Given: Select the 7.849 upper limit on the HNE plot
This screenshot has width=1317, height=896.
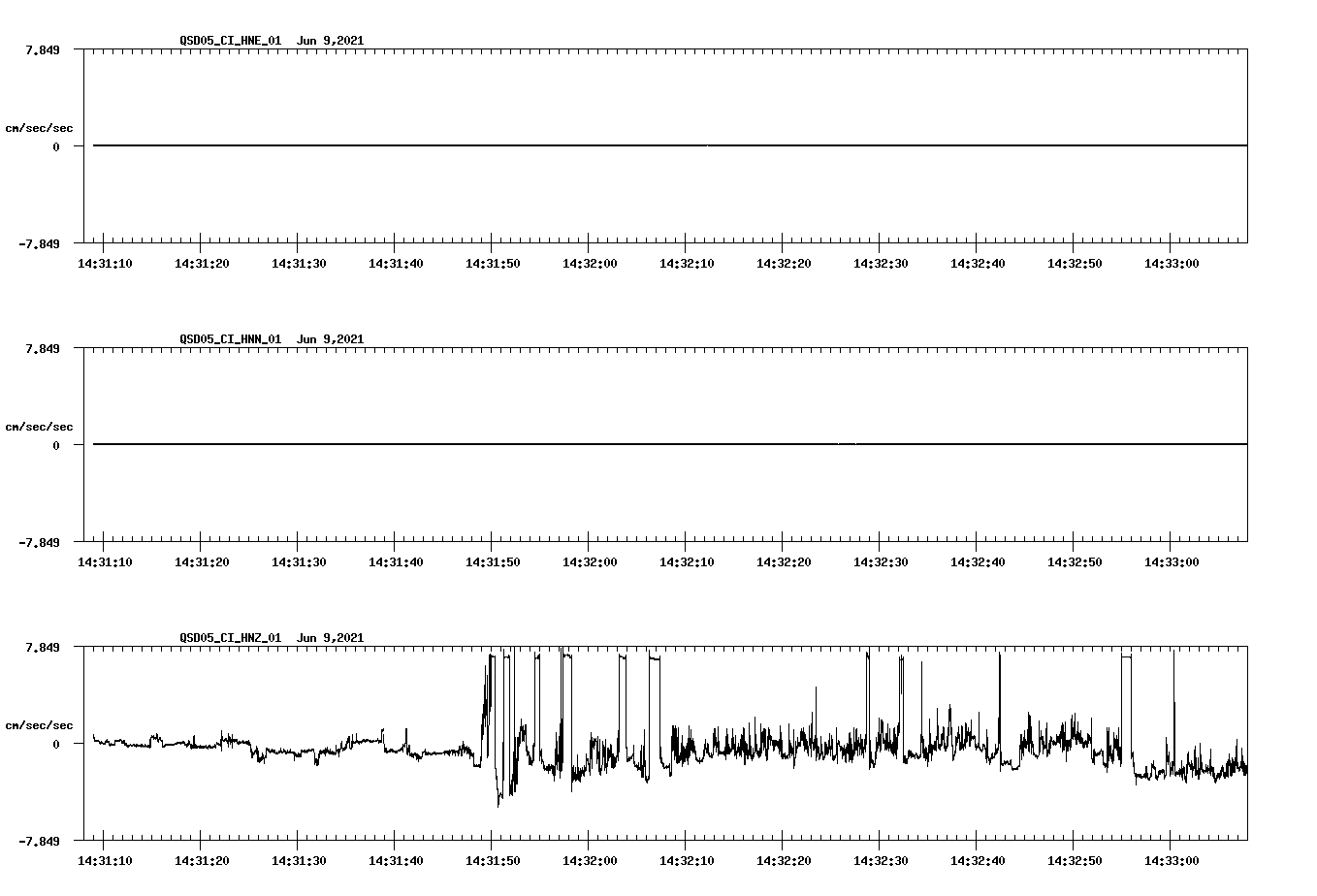Looking at the screenshot, I should tap(43, 49).
